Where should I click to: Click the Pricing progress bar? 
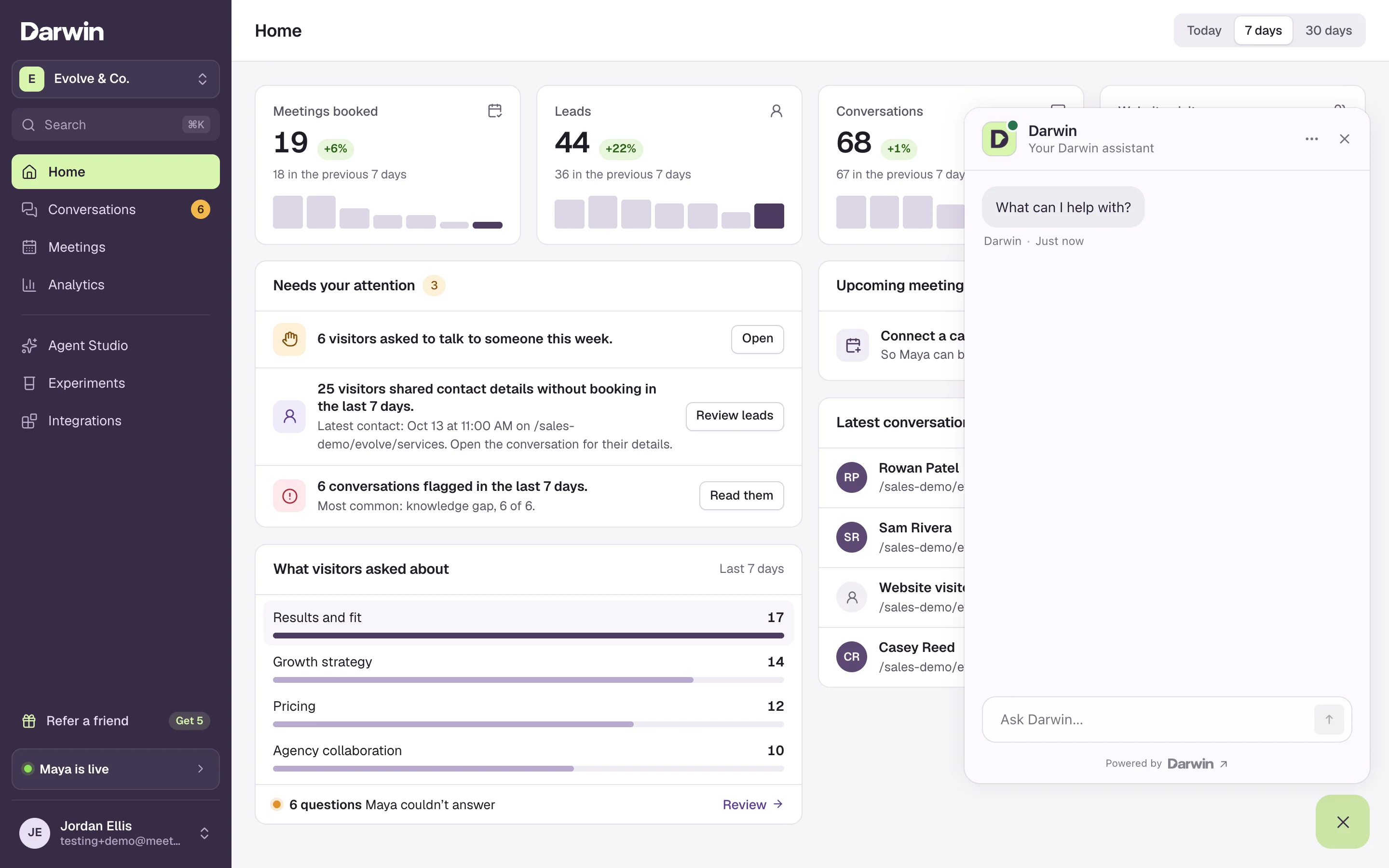[528, 724]
